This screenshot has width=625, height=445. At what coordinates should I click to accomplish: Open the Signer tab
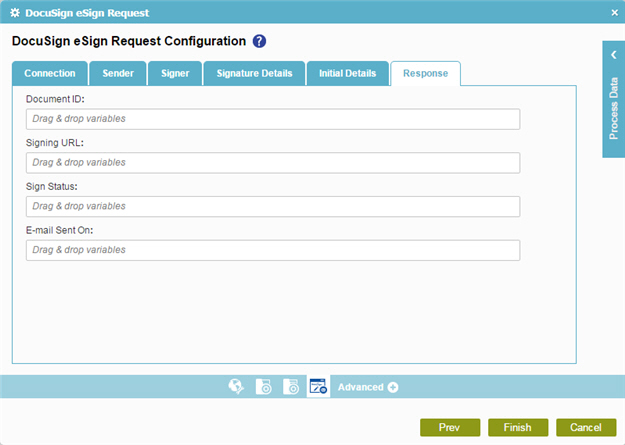click(x=175, y=73)
